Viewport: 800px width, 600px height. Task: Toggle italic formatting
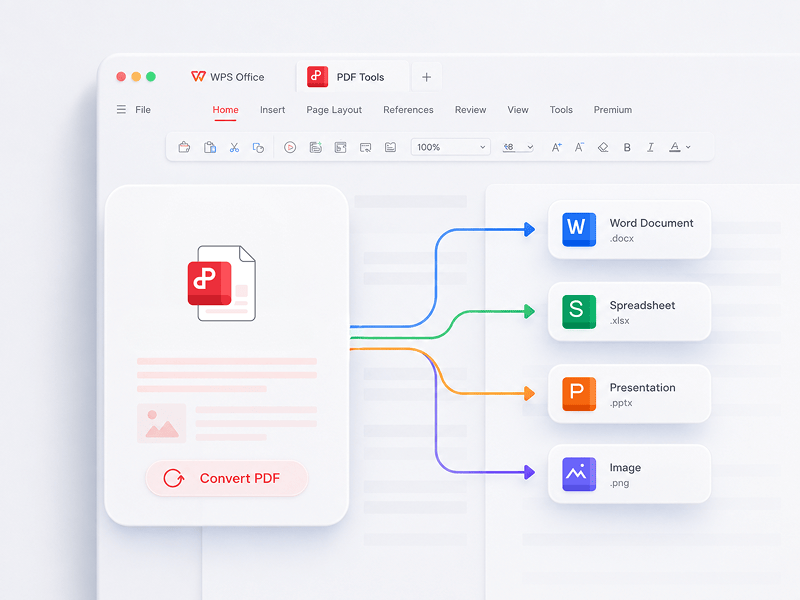(651, 147)
